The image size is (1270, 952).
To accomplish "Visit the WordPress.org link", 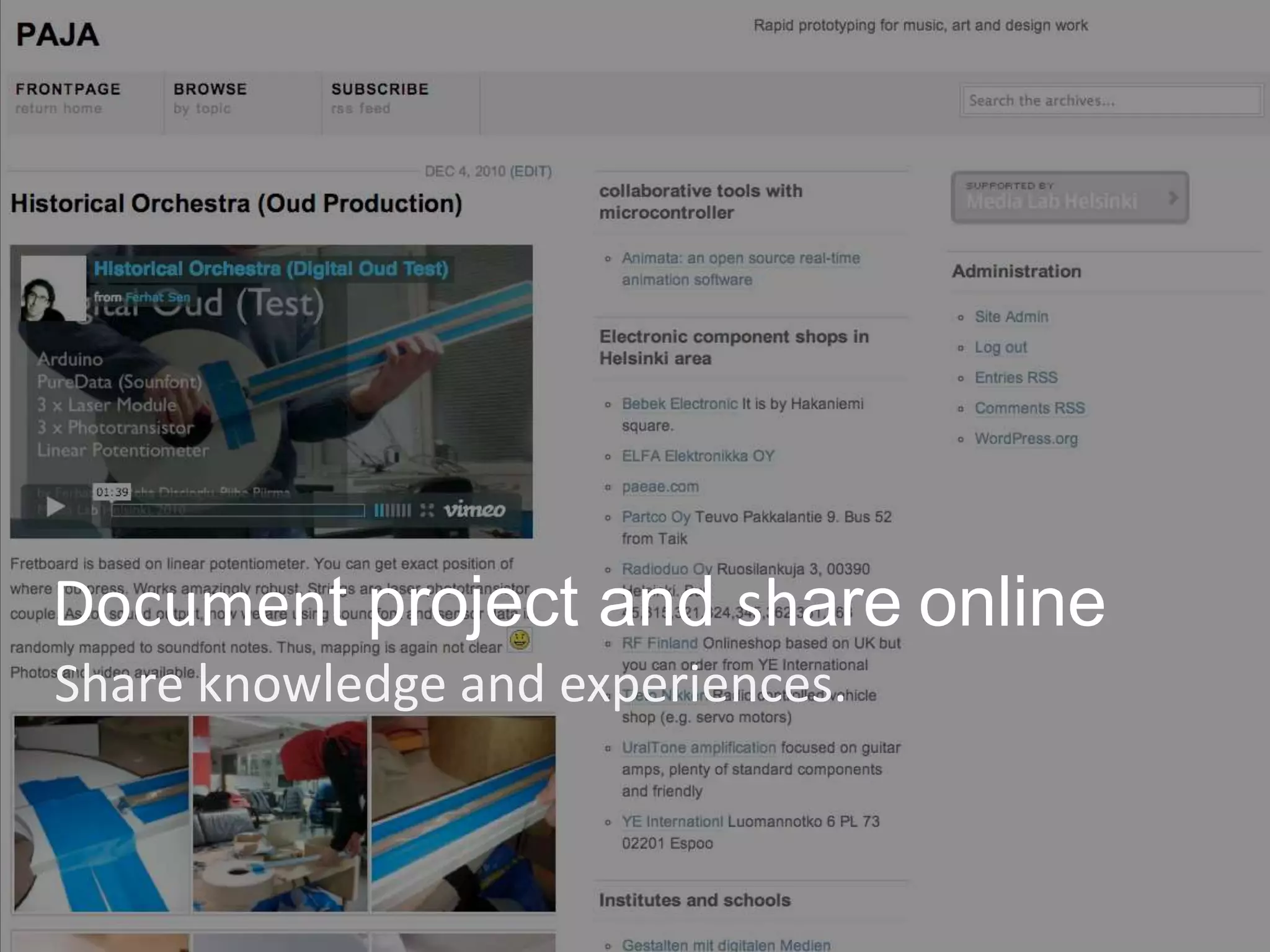I will click(x=1026, y=439).
